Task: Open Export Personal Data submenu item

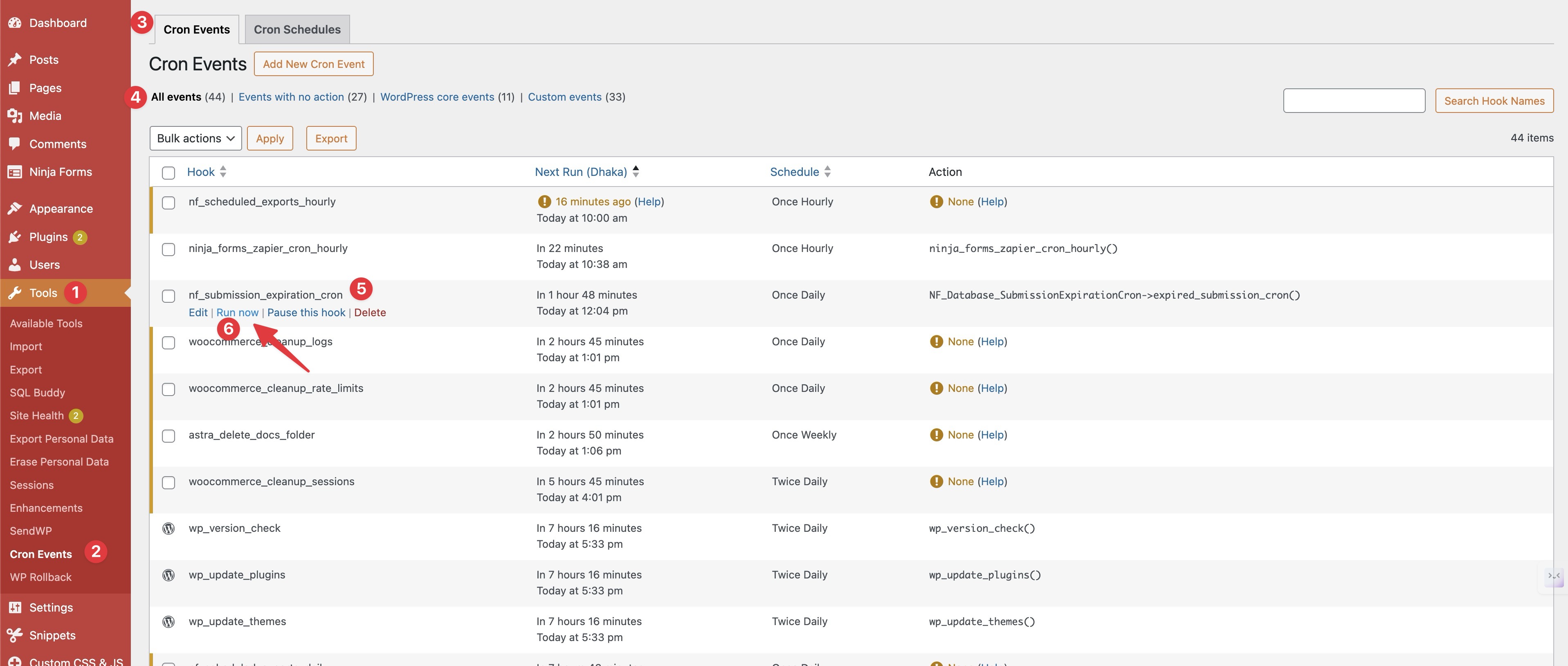Action: pos(61,439)
